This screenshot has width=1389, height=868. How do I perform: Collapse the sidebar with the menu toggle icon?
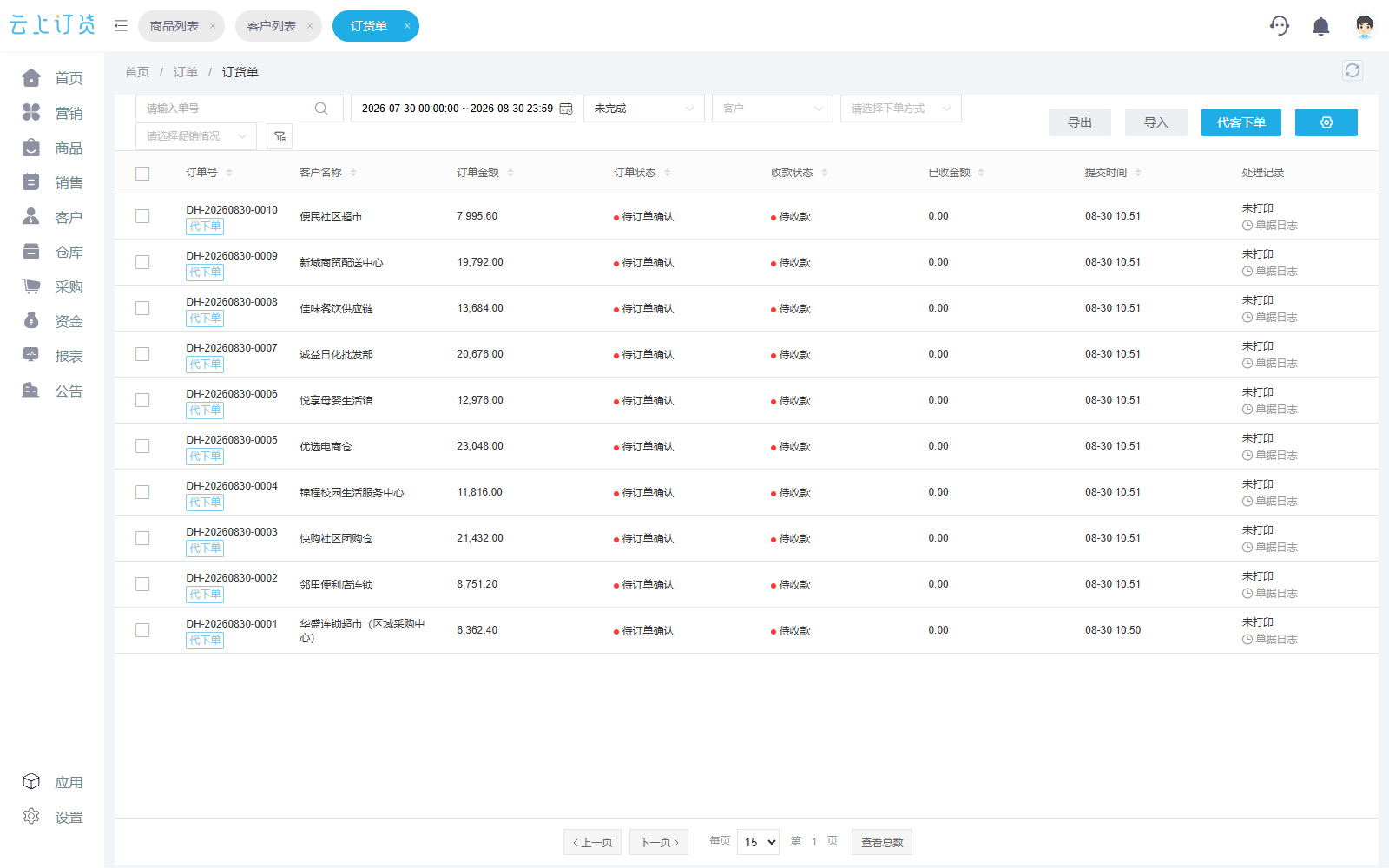point(121,26)
